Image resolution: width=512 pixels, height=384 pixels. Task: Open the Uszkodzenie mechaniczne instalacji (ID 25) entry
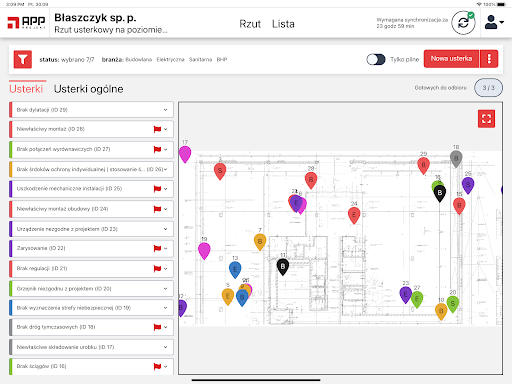click(x=91, y=189)
